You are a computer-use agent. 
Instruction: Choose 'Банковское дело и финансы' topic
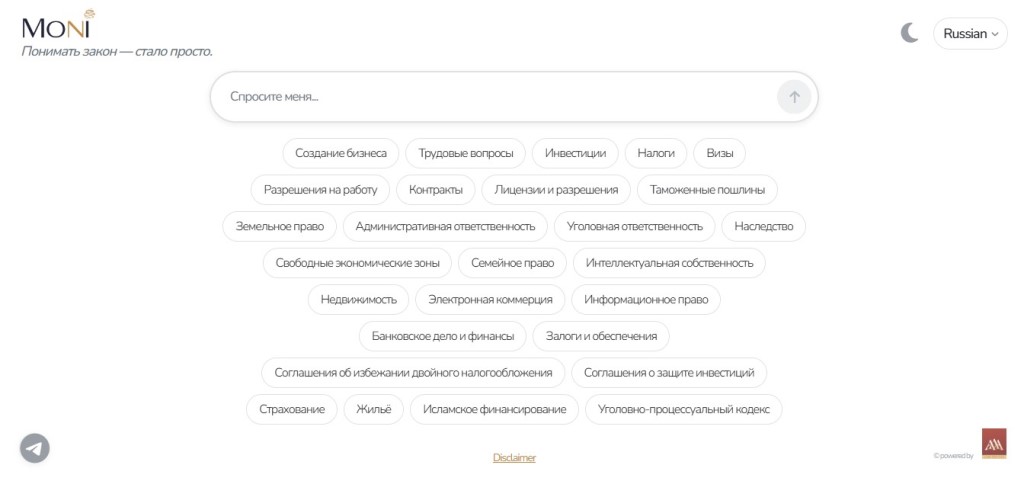tap(442, 336)
